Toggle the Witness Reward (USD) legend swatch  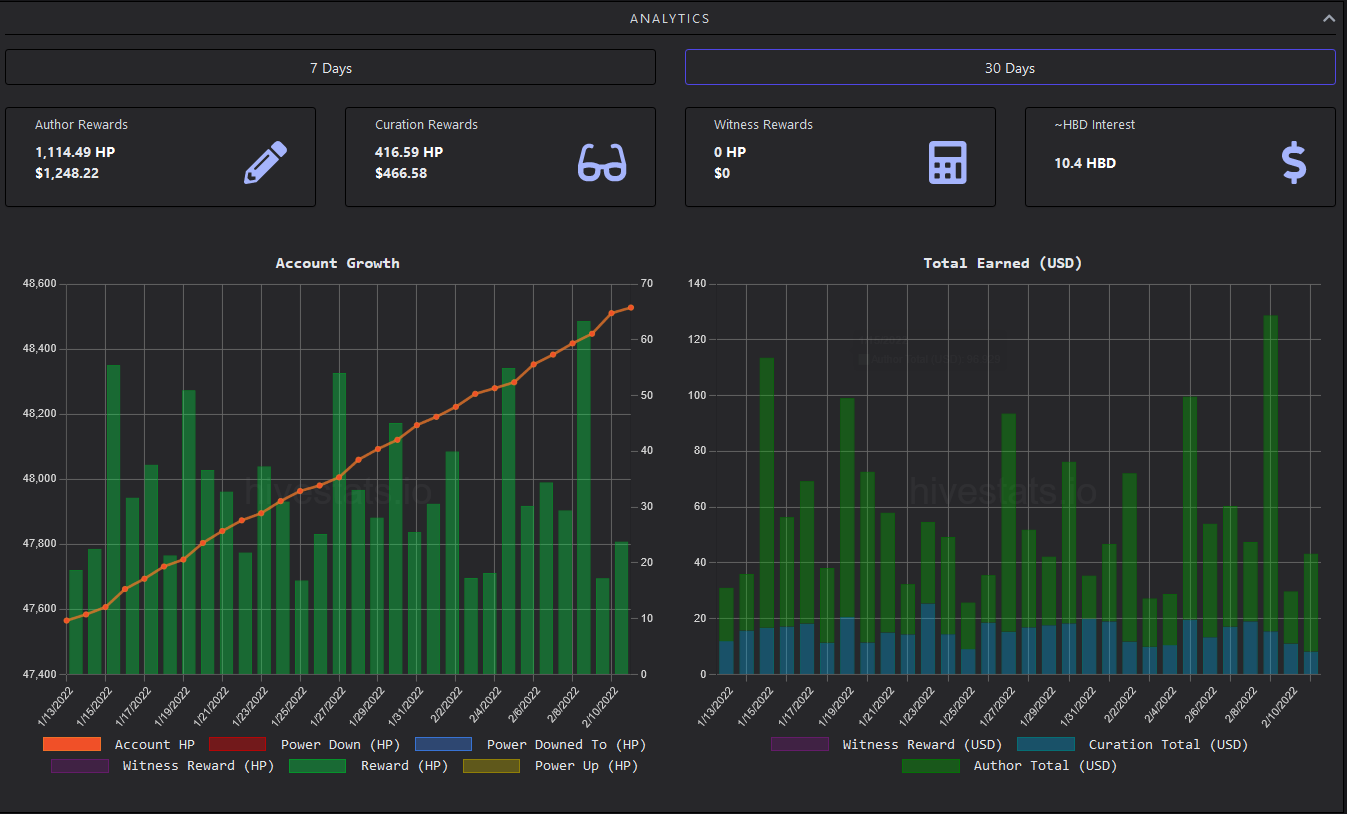[x=800, y=744]
